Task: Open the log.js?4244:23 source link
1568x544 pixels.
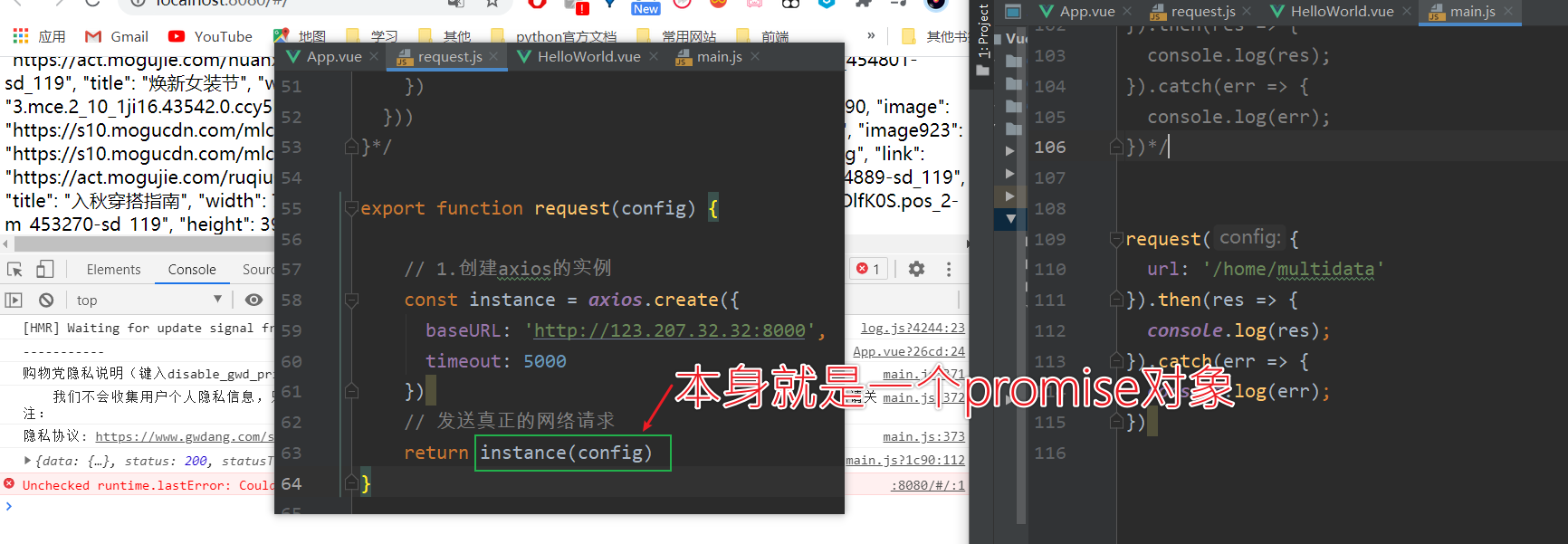Action: click(x=913, y=328)
